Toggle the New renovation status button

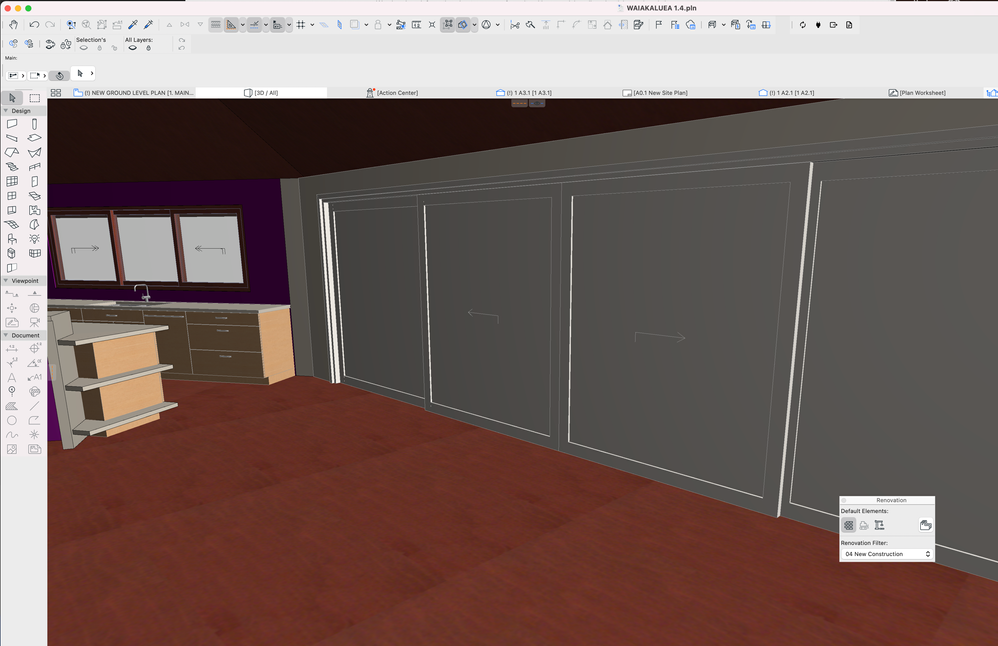point(879,525)
